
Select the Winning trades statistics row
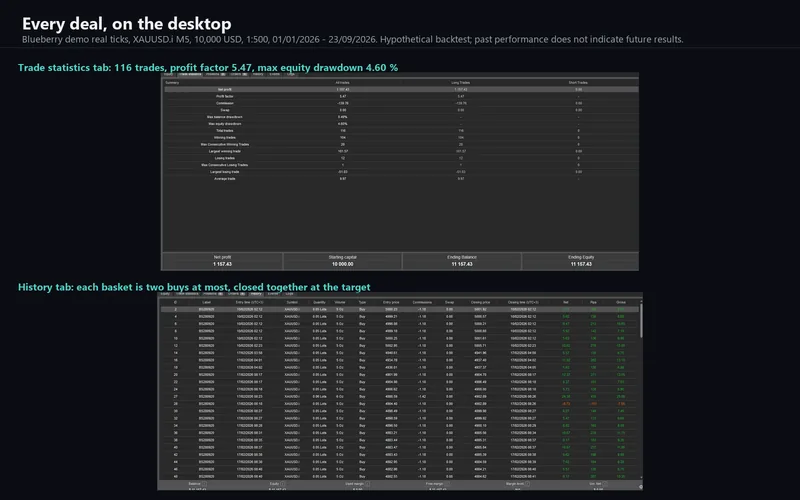(401, 137)
